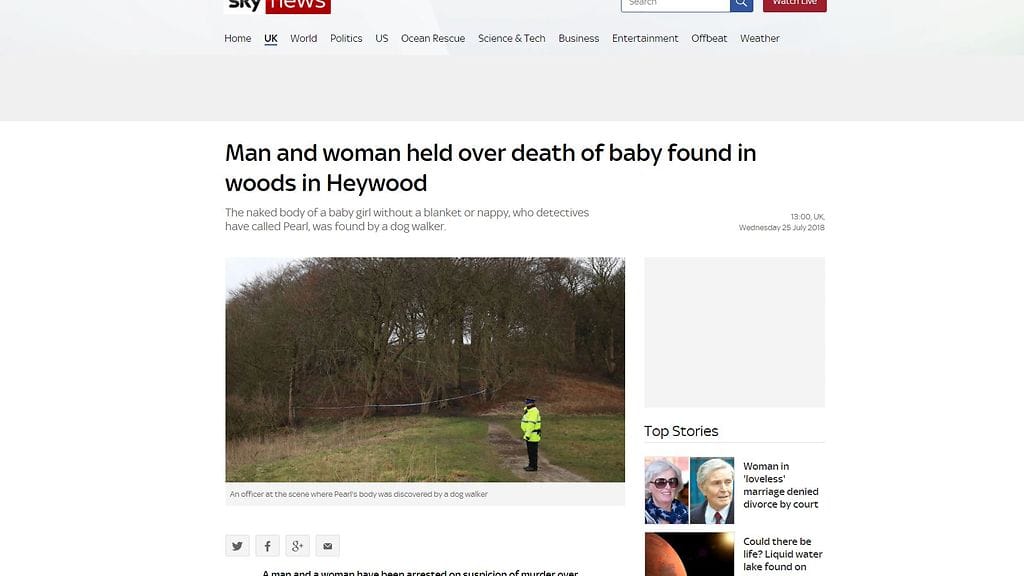Open 'loveless' marriage divorce story link
This screenshot has height=576, width=1024.
point(780,485)
